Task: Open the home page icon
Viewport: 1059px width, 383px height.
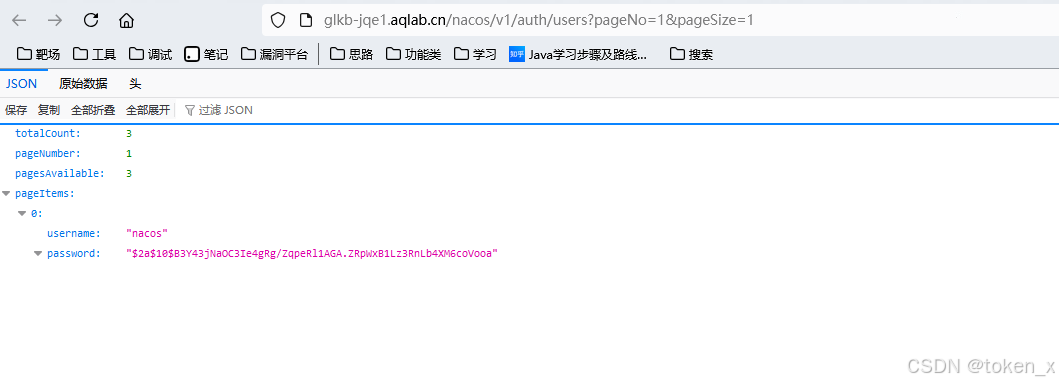Action: tap(126, 20)
